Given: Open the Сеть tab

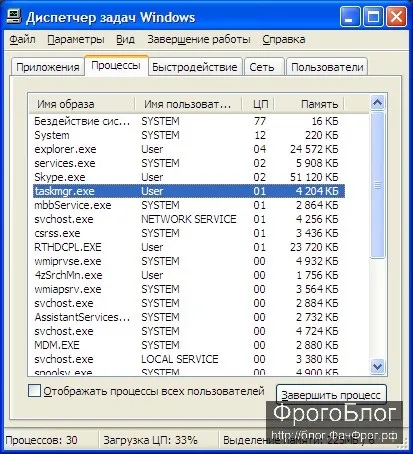Looking at the screenshot, I should tap(264, 67).
